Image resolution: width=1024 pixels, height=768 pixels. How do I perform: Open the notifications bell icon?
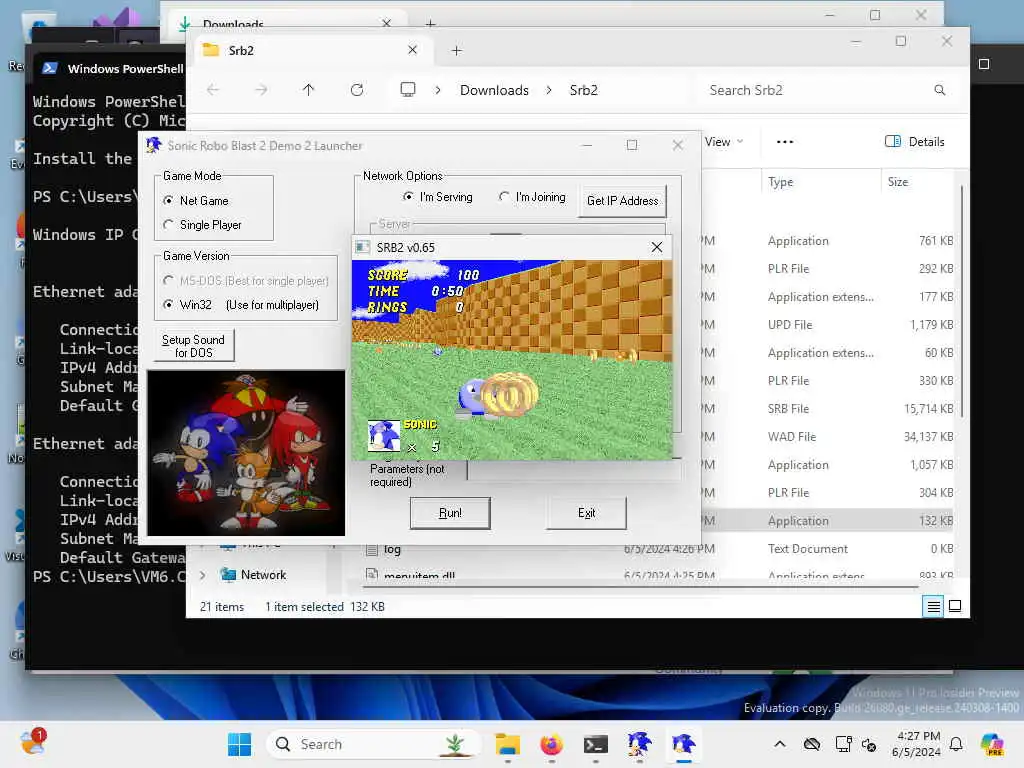[x=956, y=744]
